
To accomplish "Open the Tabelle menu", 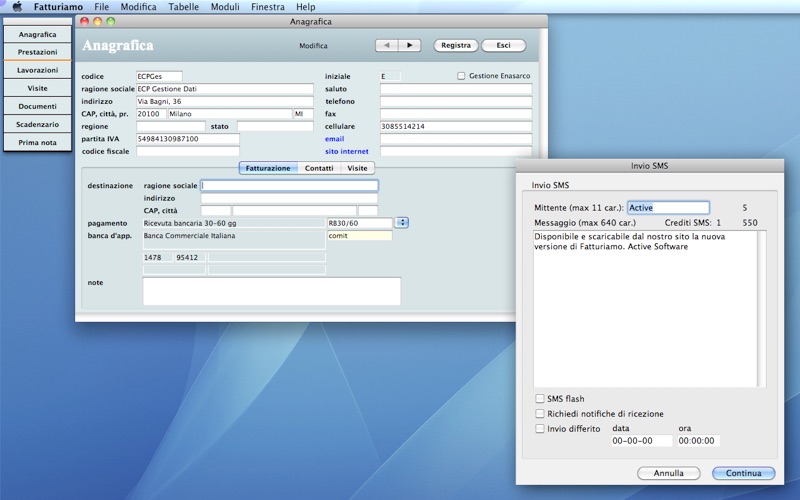I will pyautogui.click(x=183, y=7).
